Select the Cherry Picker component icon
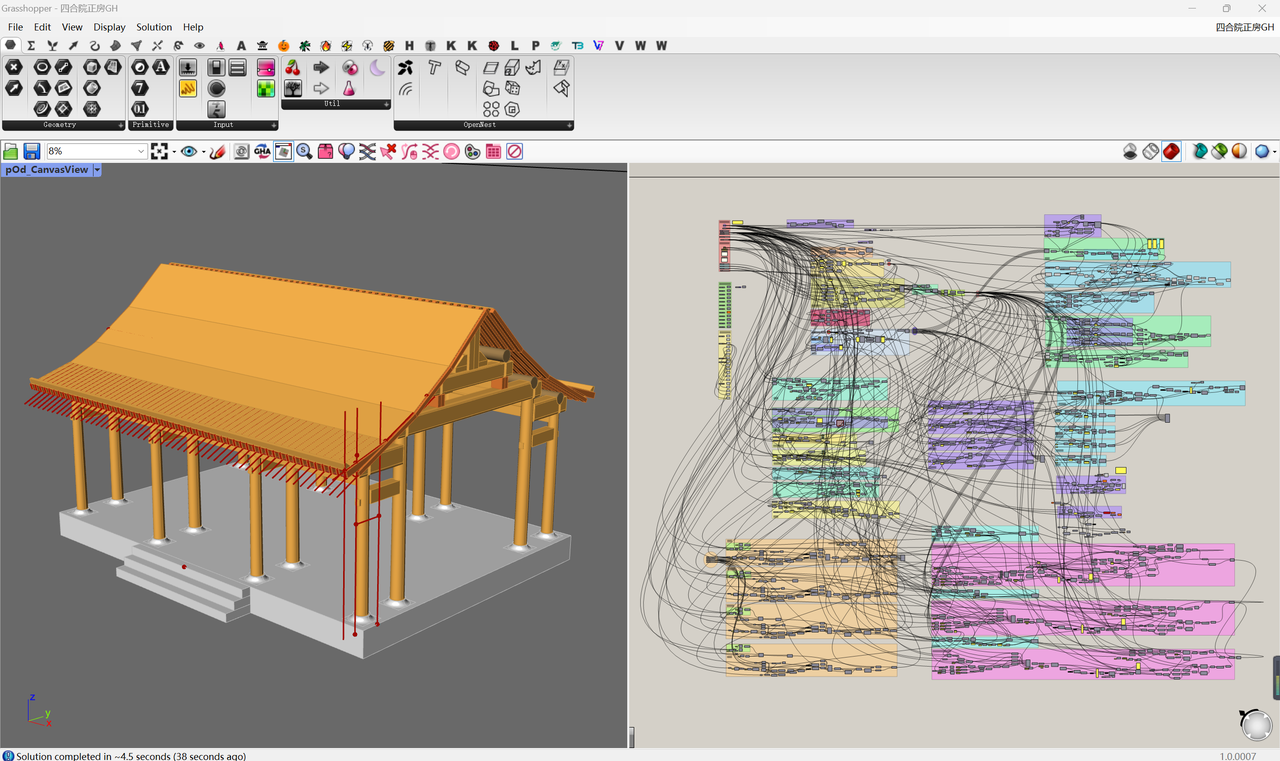 [293, 68]
